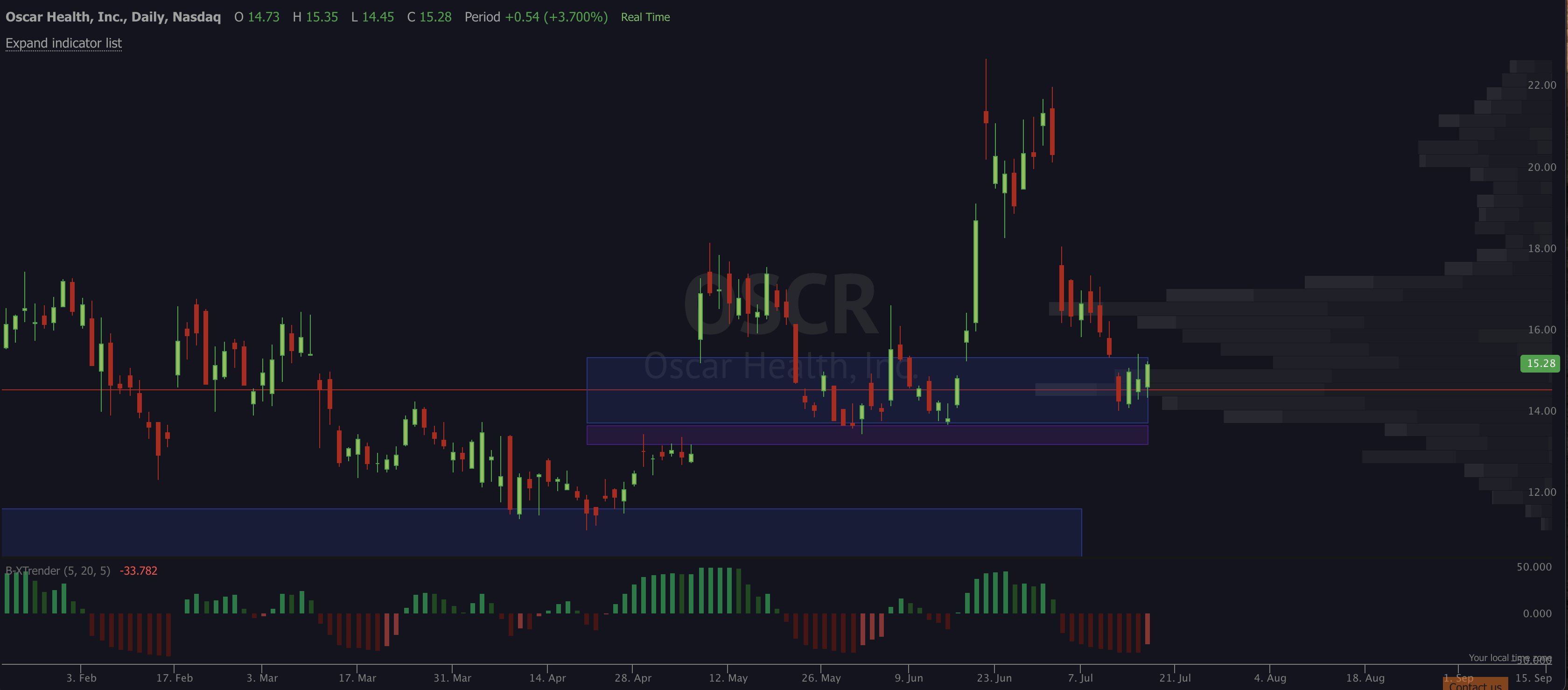Click the 50.000 indicator scale label
The image size is (1568, 690).
1533,567
